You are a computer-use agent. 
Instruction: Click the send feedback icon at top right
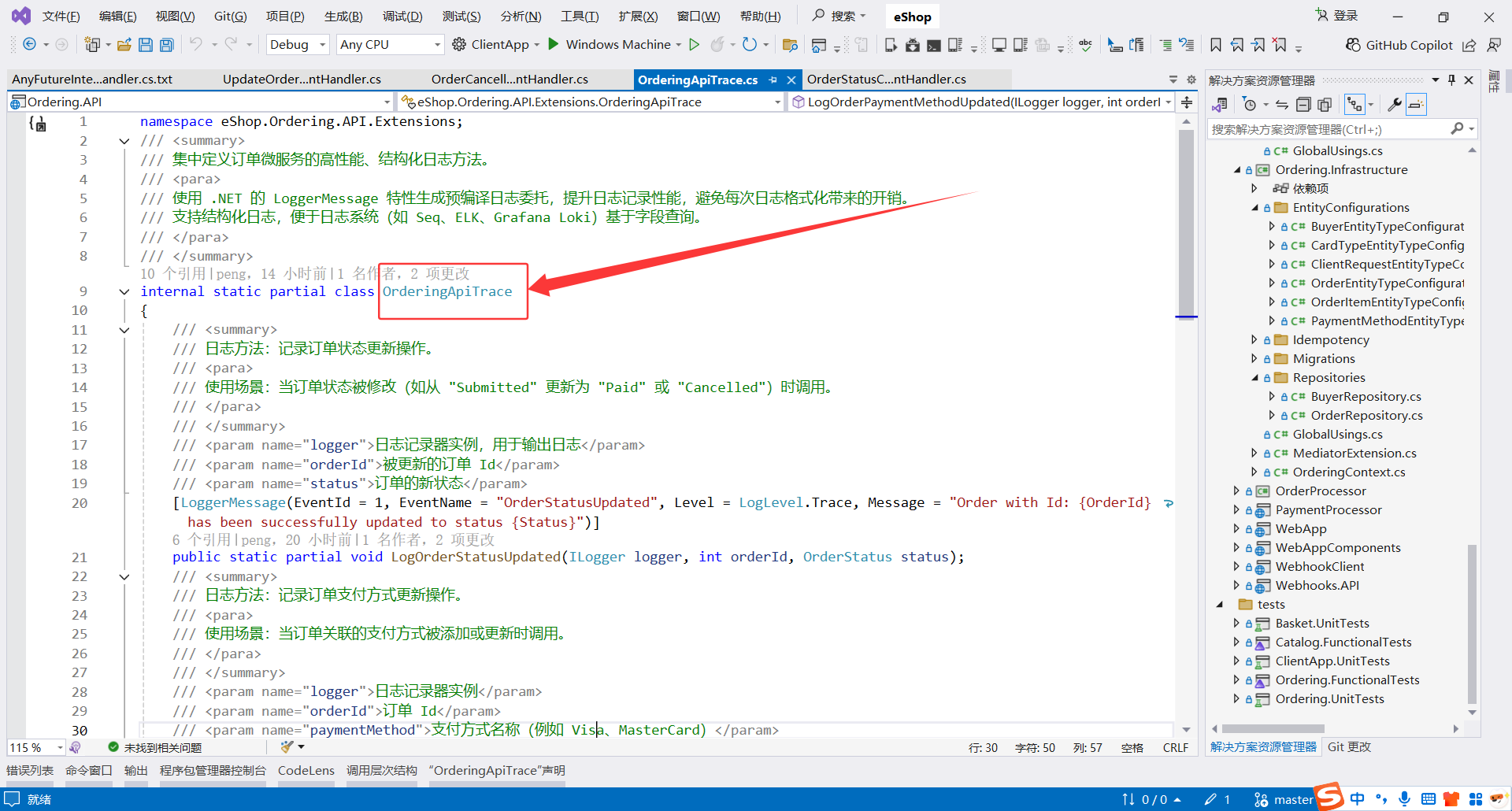click(x=1494, y=45)
